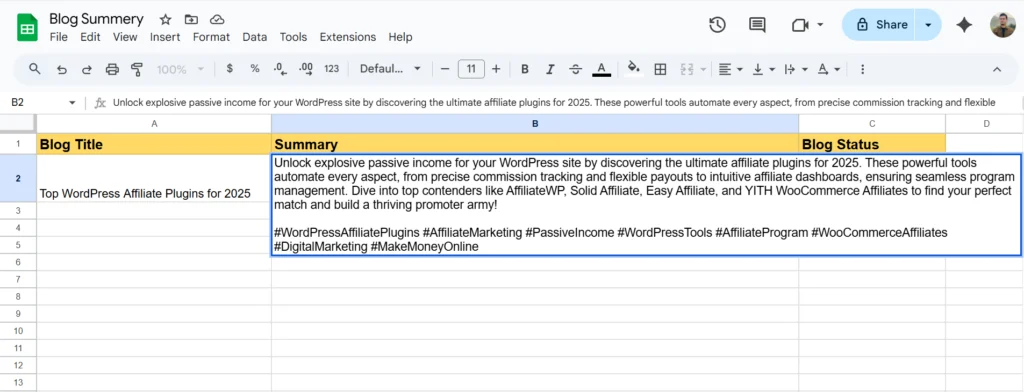Image resolution: width=1024 pixels, height=392 pixels.
Task: Open the more options three-dot menu
Action: point(863,69)
